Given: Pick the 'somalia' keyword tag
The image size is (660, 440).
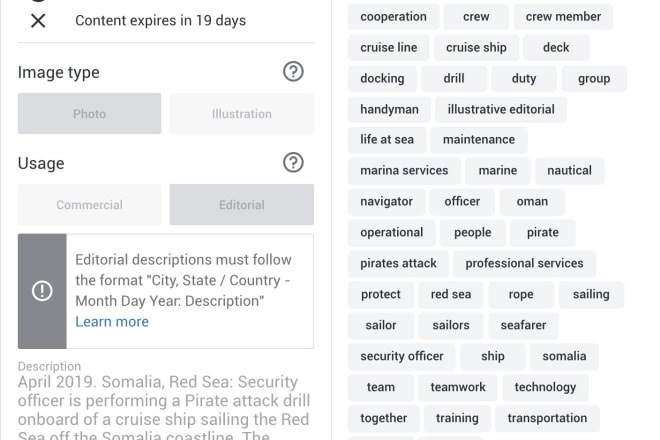Looking at the screenshot, I should tap(564, 356).
